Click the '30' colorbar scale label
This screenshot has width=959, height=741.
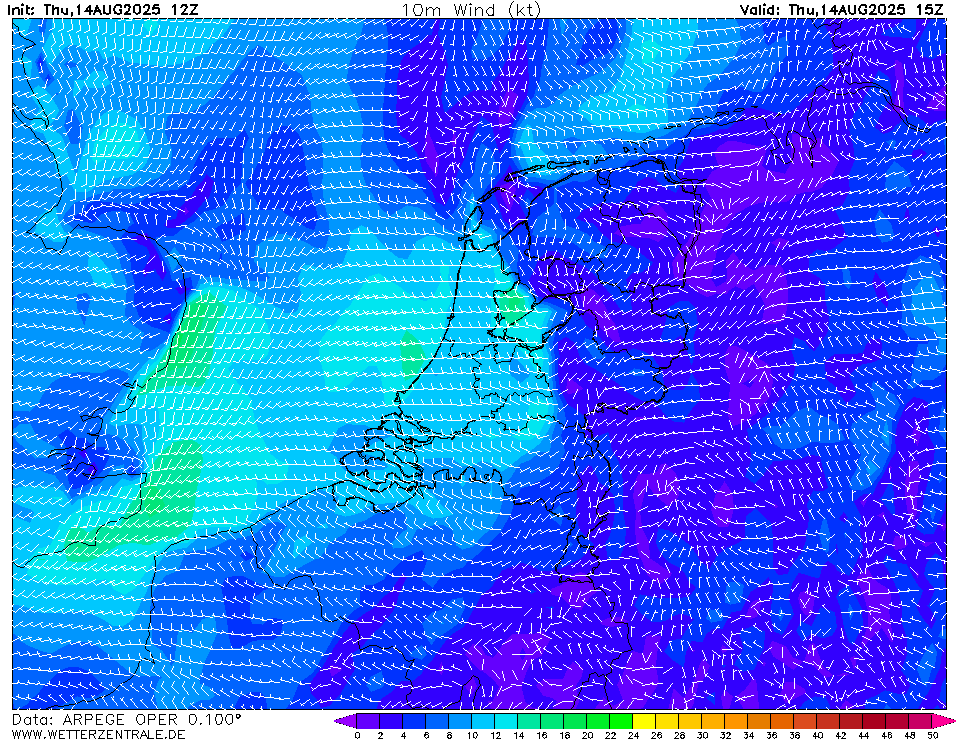point(702,735)
